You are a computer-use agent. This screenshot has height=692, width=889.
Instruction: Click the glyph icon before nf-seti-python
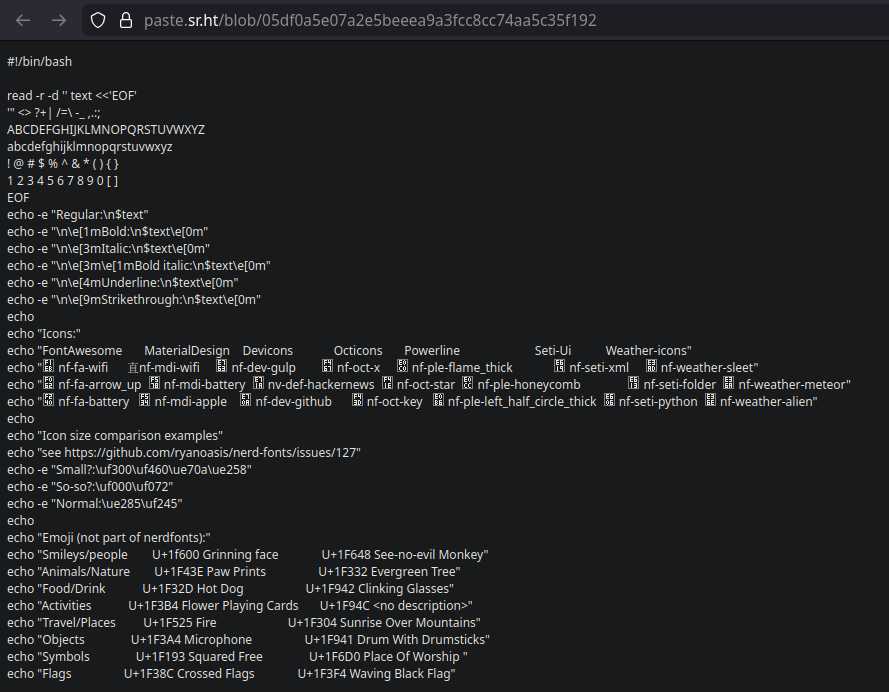coord(609,402)
